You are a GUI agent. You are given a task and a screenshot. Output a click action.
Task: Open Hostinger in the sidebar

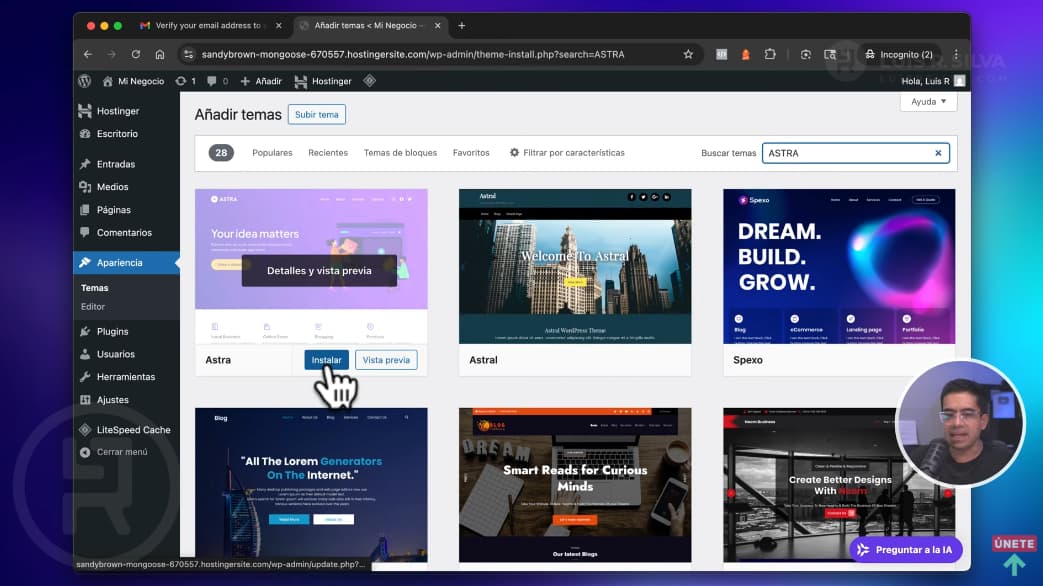(x=118, y=111)
